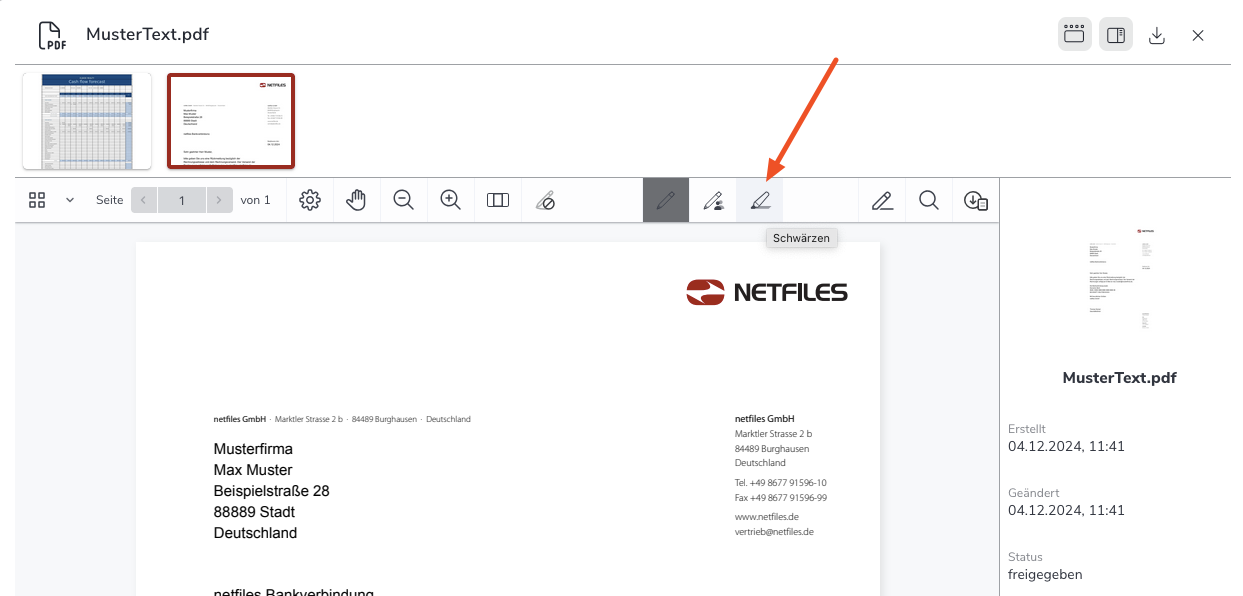The image size is (1243, 596).
Task: Click the PDF file icon beside MusterText.pdf
Action: pyautogui.click(x=52, y=35)
